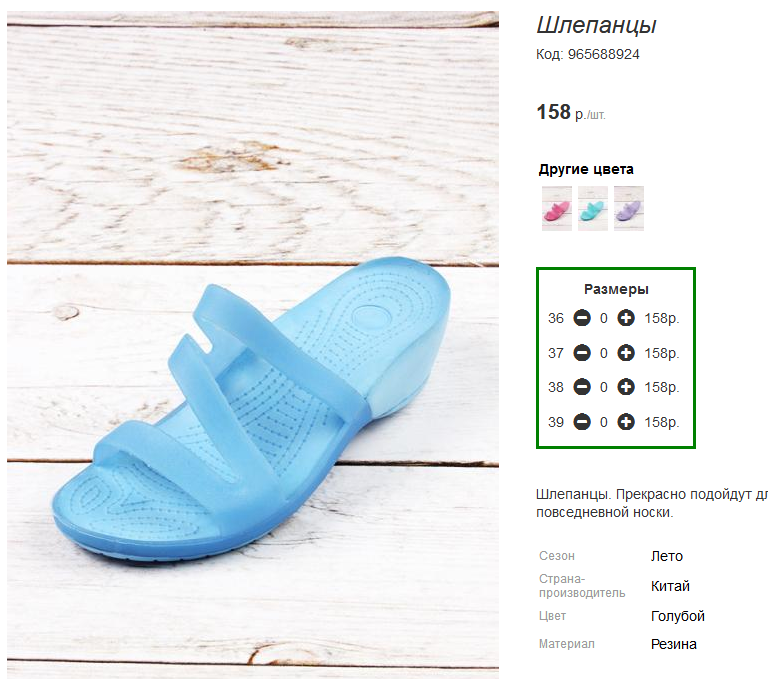Increase quantity for size 36
Image resolution: width=768 pixels, height=679 pixels.
click(x=625, y=318)
